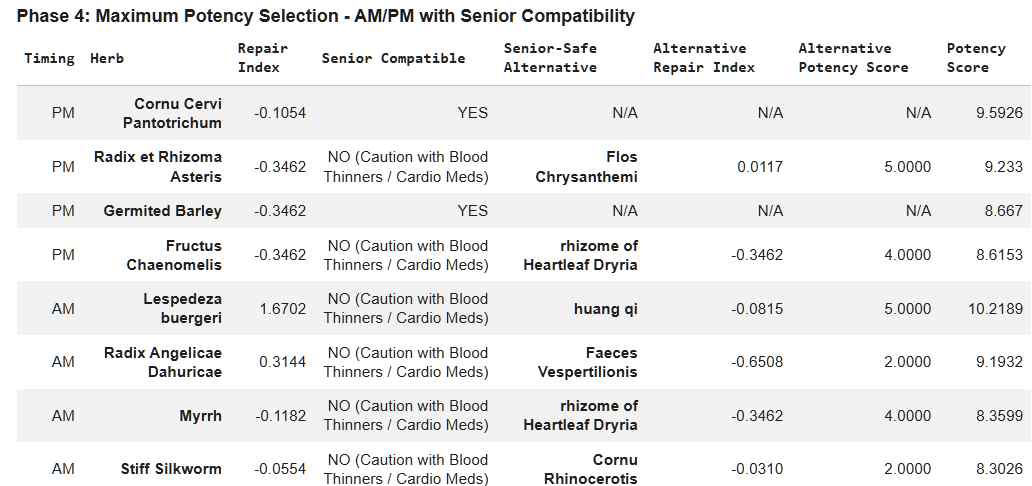The height and width of the screenshot is (486, 1032).
Task: Select the Senior-Safe Alternative column header
Action: pos(550,58)
